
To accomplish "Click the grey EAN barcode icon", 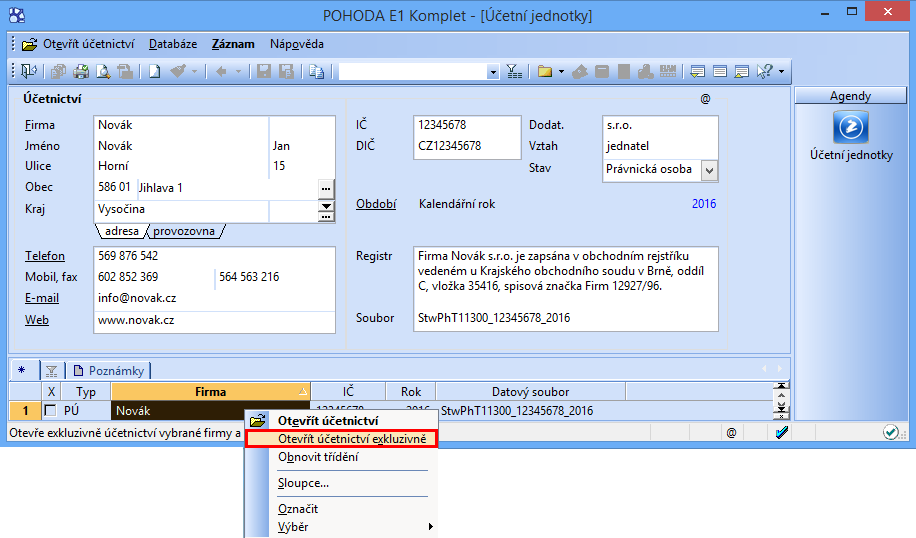I will (668, 71).
